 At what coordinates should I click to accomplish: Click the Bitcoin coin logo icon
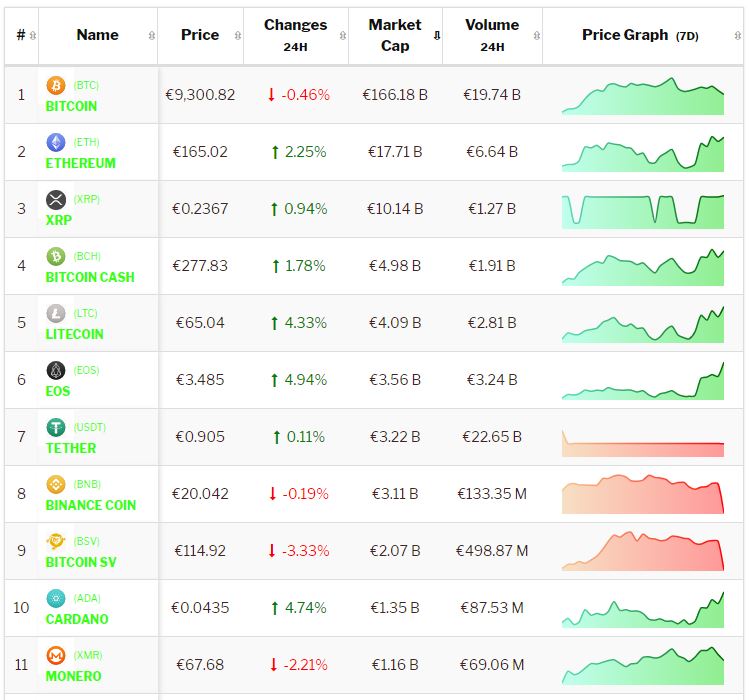click(56, 86)
